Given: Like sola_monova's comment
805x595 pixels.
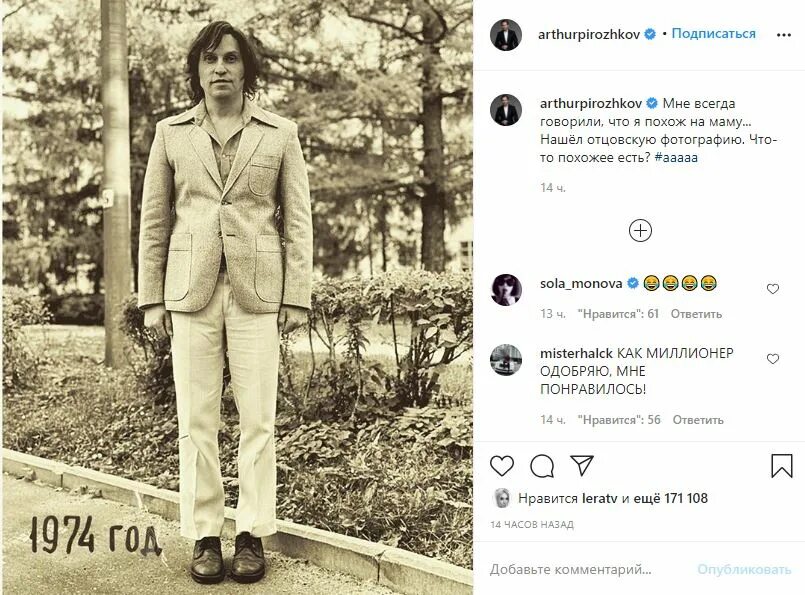Looking at the screenshot, I should [772, 289].
